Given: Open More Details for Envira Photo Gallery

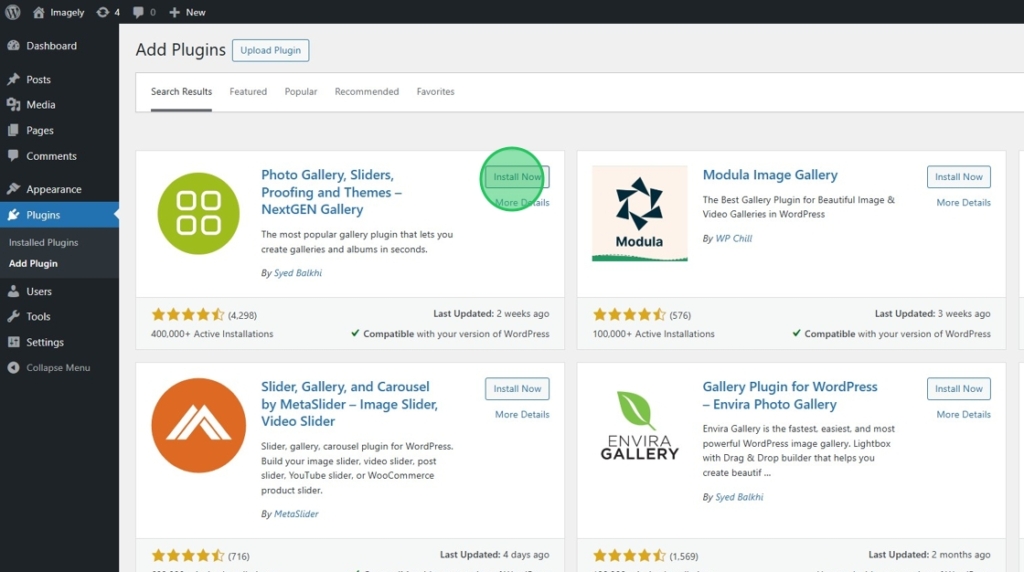Looking at the screenshot, I should point(963,414).
